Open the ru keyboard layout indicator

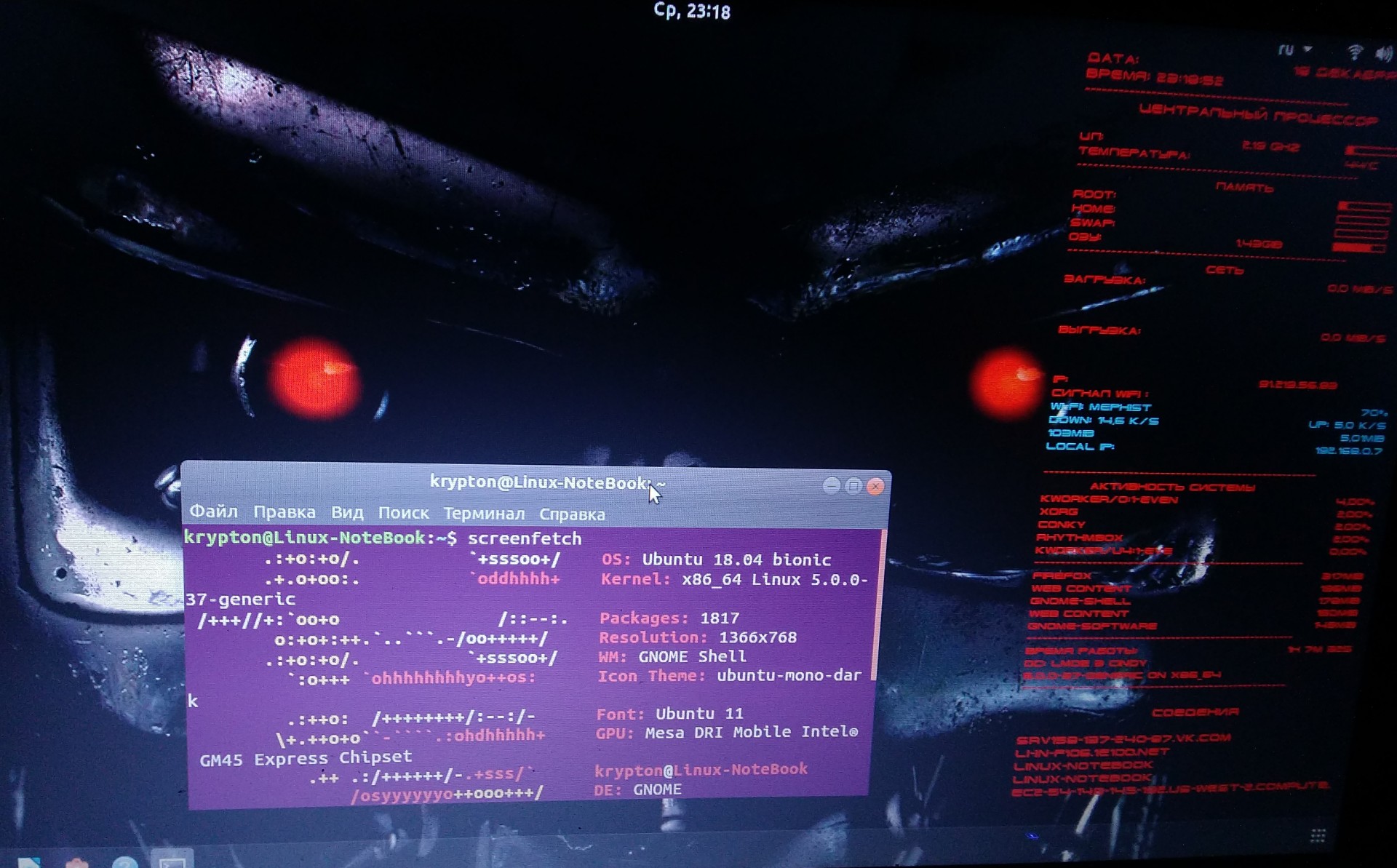click(x=1294, y=50)
